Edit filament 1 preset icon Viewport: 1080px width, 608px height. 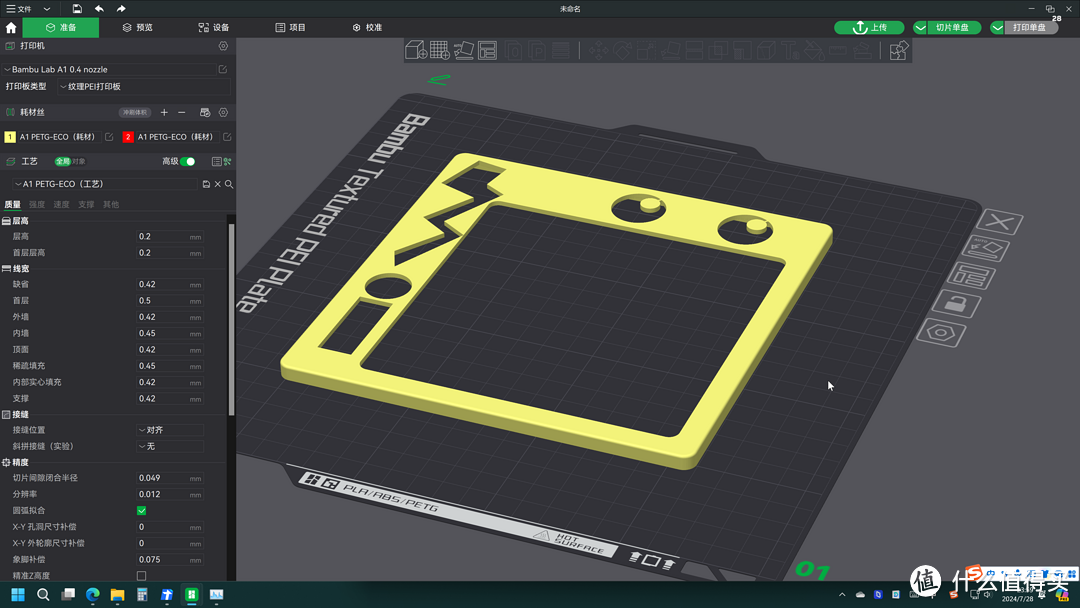pos(109,137)
